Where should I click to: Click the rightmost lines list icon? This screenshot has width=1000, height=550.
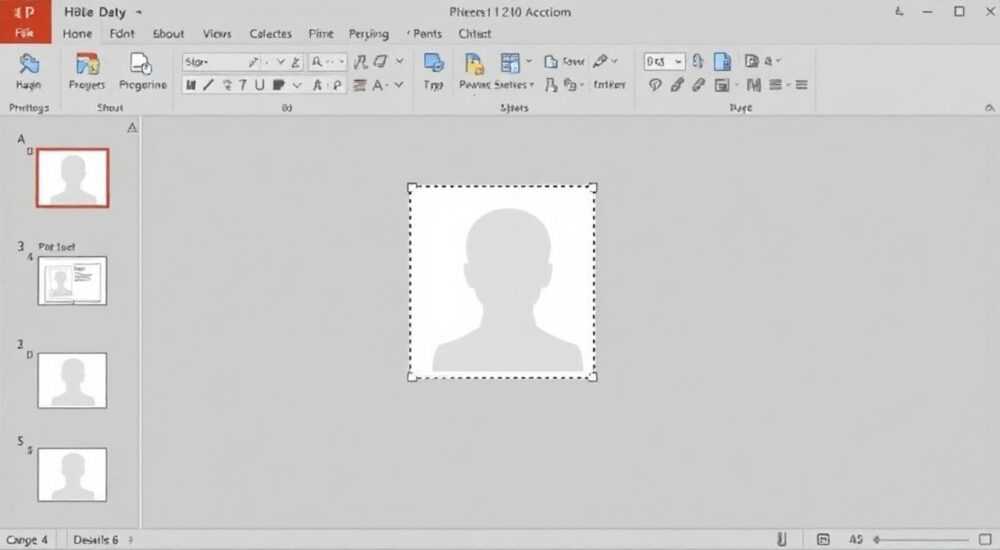802,85
